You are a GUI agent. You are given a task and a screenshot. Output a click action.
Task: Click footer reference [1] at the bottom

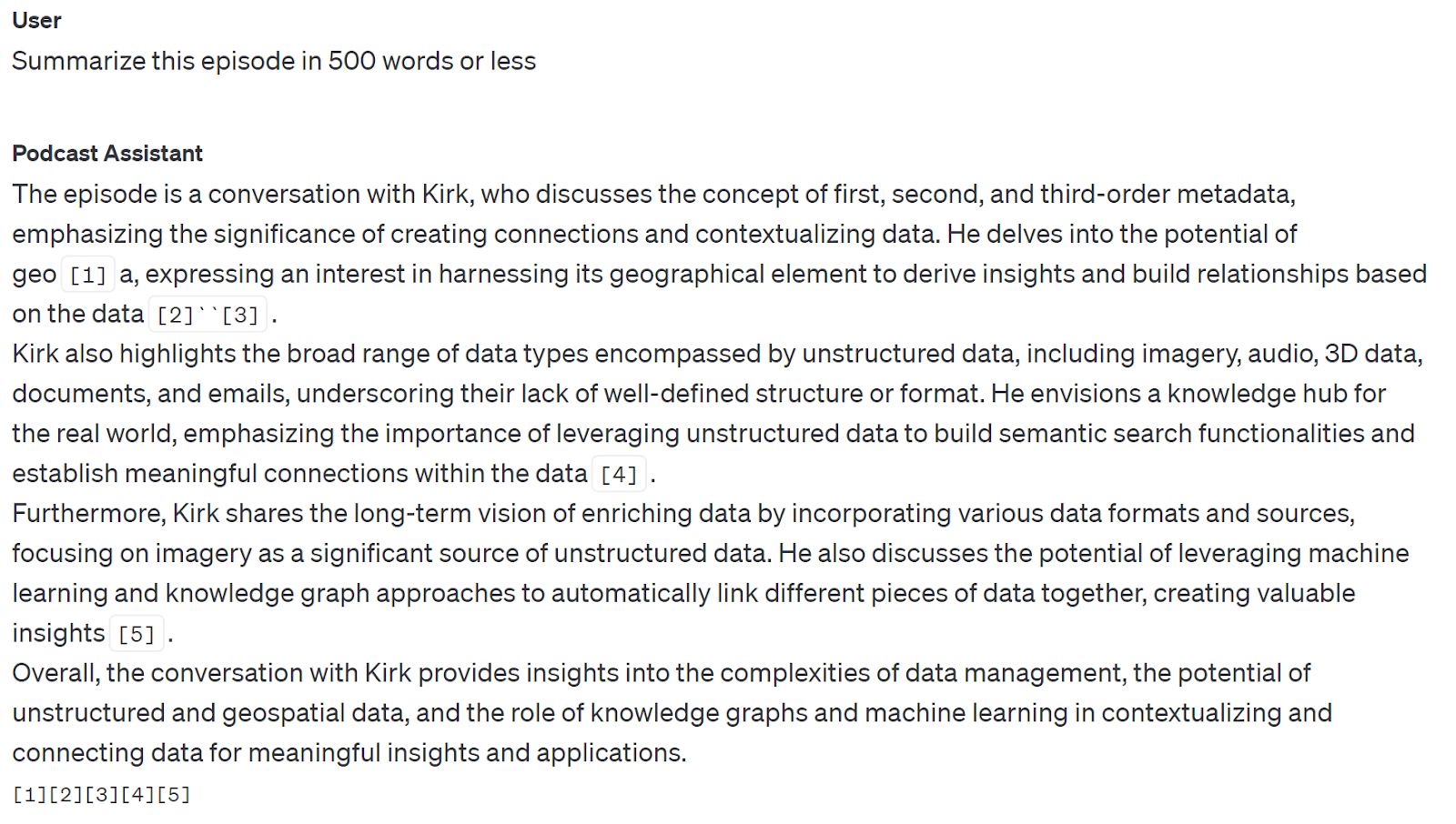pos(30,795)
